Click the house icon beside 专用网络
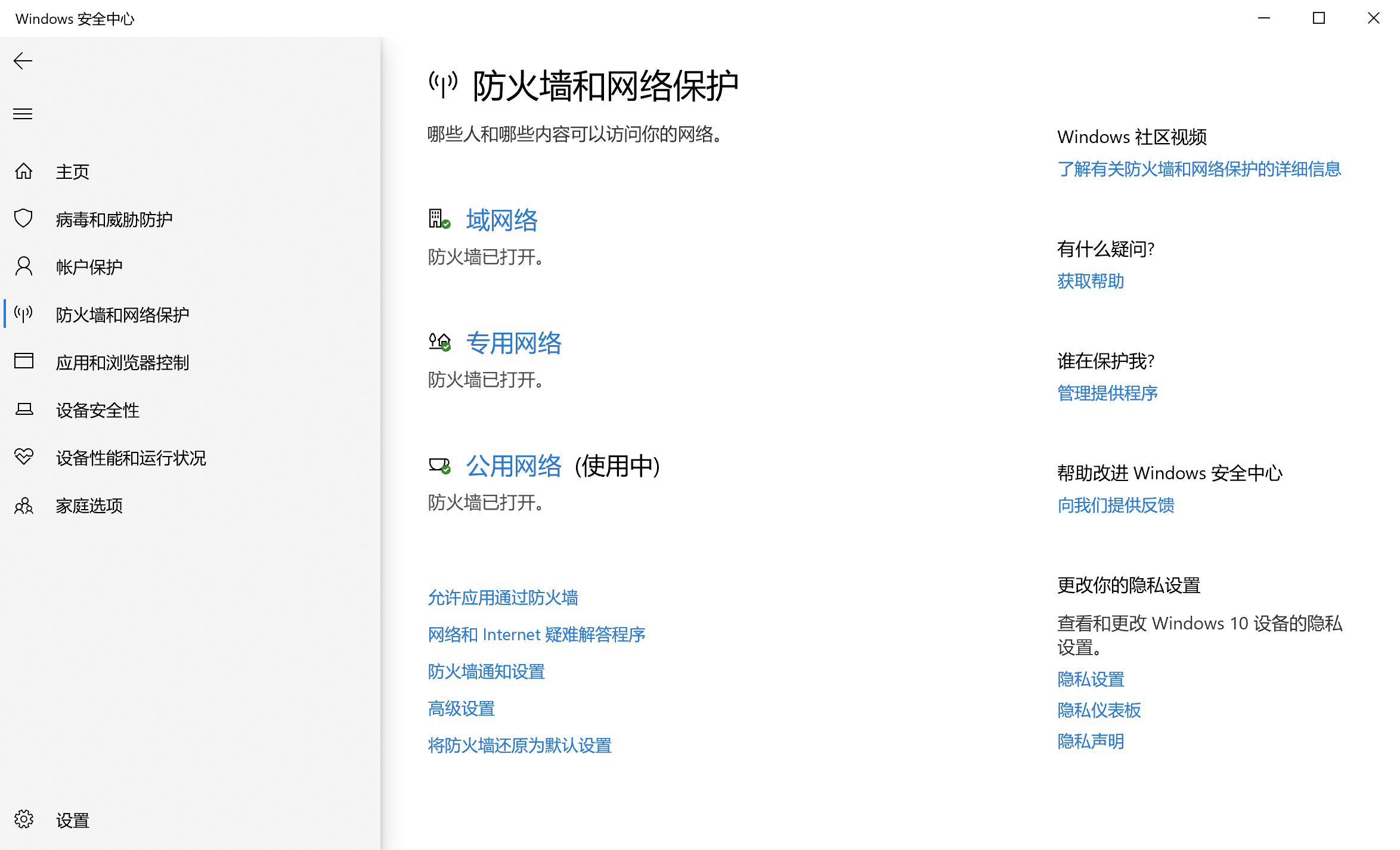The height and width of the screenshot is (850, 1400). coord(440,342)
